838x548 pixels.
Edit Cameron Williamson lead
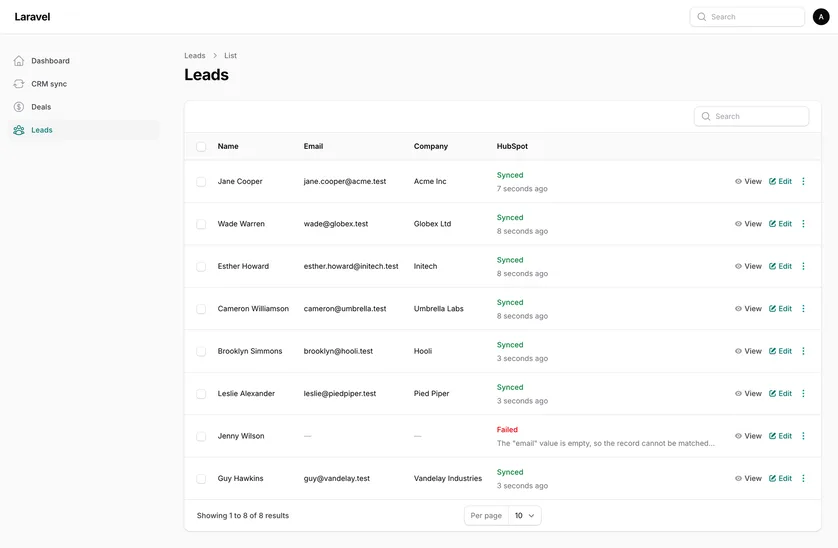[780, 308]
